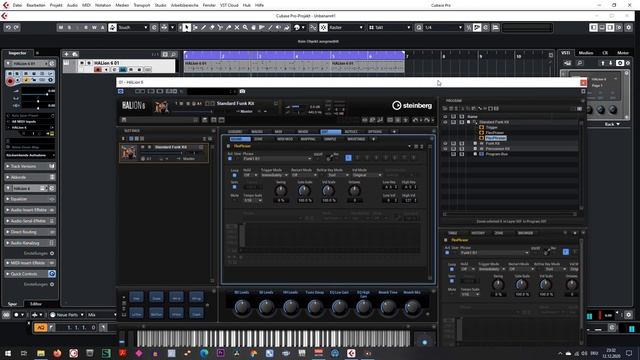This screenshot has width=640, height=360.
Task: Select the Object Selection arrow tool
Action: [x=187, y=27]
